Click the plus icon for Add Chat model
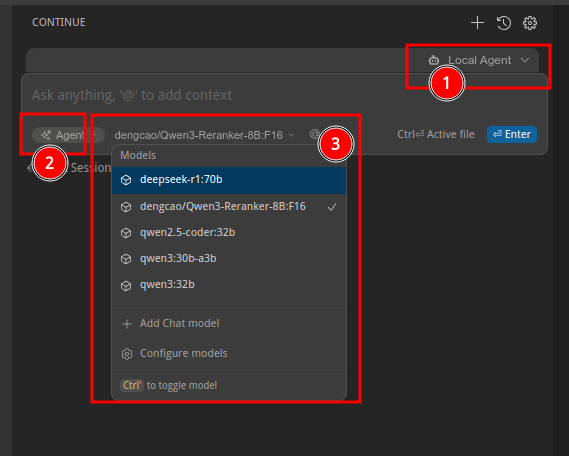The height and width of the screenshot is (456, 569). [127, 324]
